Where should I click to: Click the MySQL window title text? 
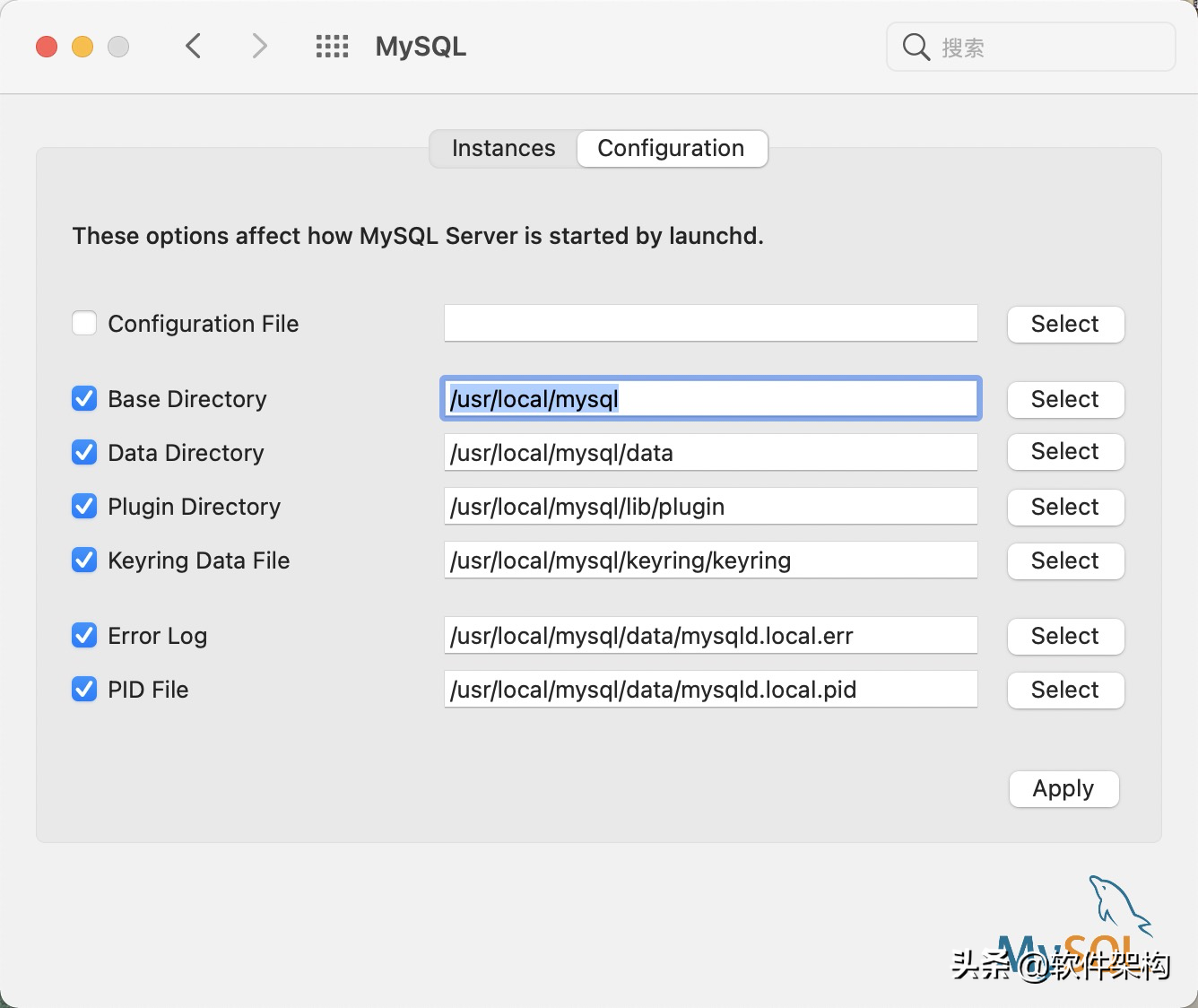pos(421,47)
